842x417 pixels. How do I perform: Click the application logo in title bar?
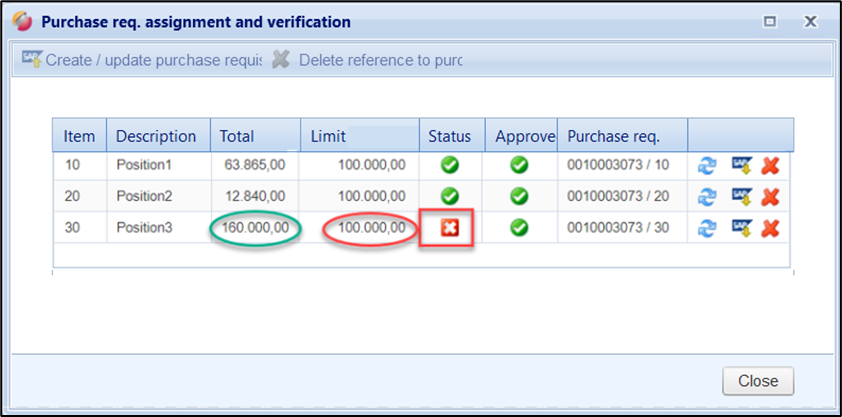coord(22,22)
